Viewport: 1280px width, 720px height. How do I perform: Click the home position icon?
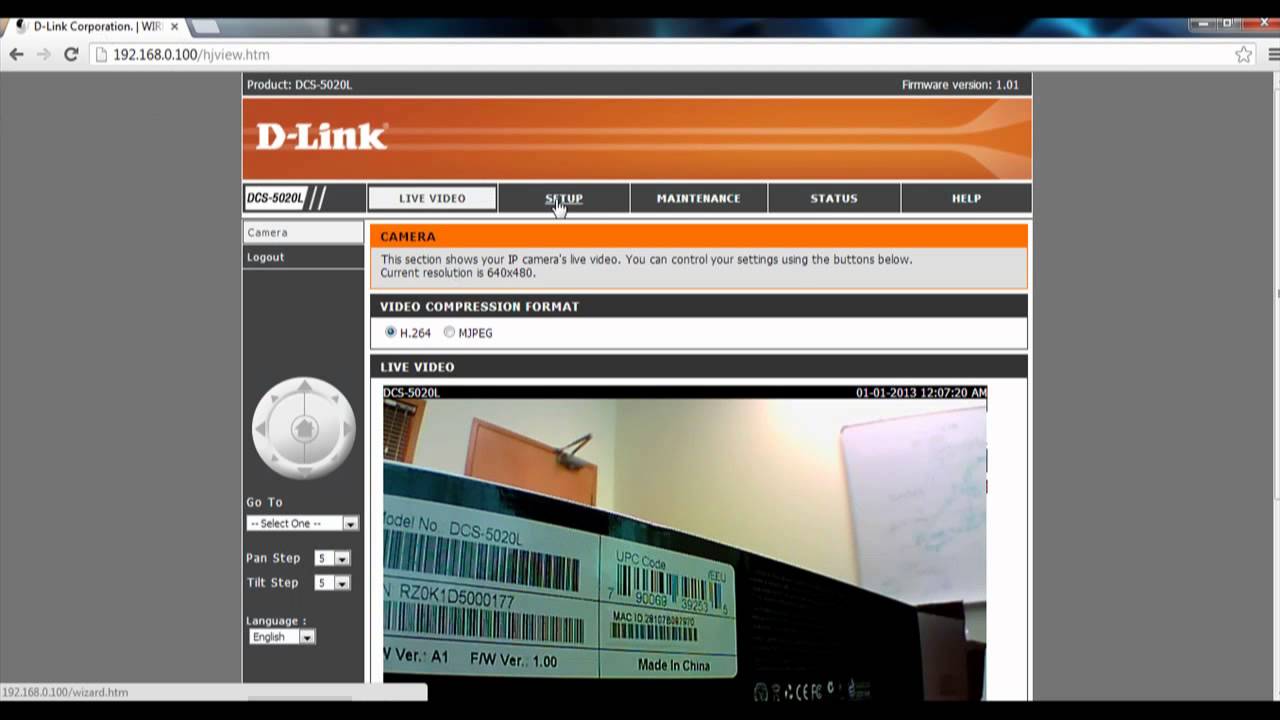click(304, 429)
